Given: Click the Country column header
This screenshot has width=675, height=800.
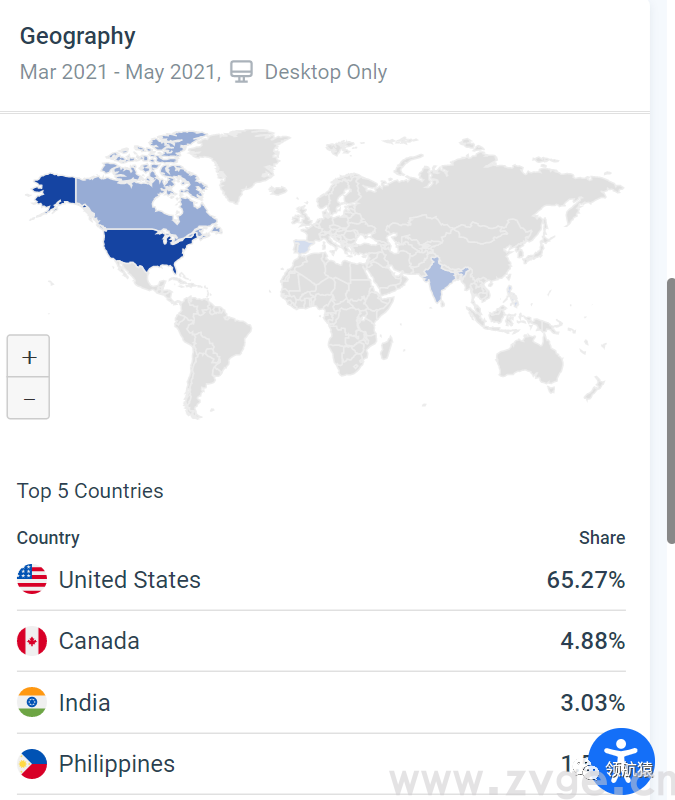Looking at the screenshot, I should point(48,538).
